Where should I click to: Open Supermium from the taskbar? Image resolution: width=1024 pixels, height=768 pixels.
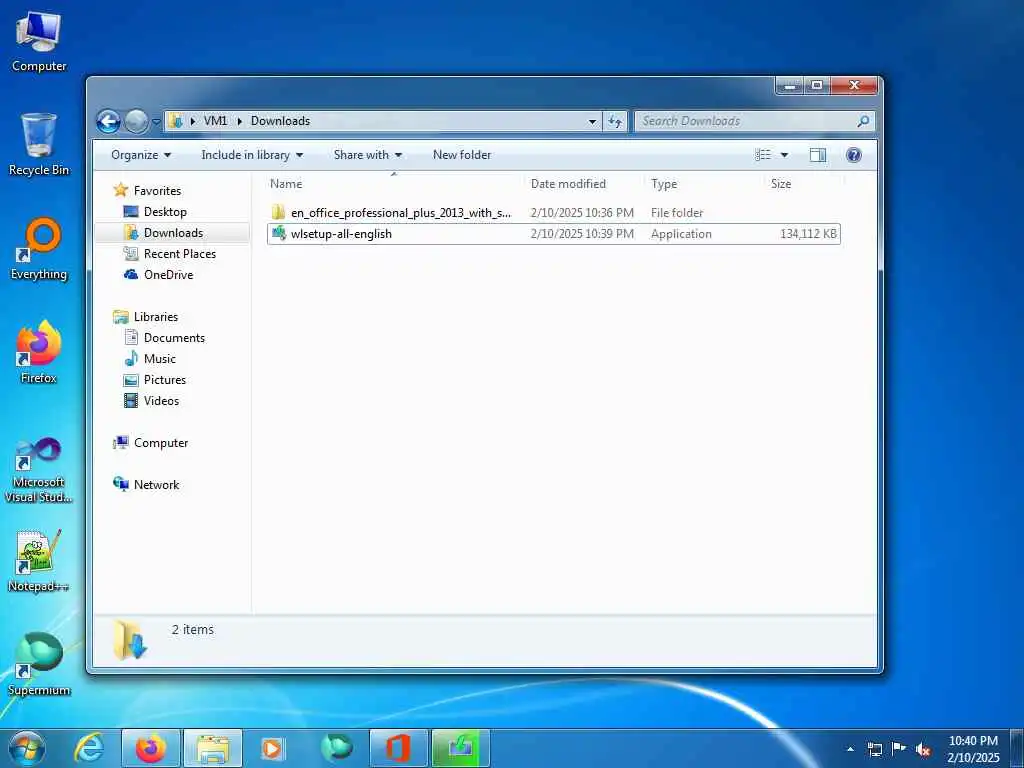pyautogui.click(x=336, y=748)
